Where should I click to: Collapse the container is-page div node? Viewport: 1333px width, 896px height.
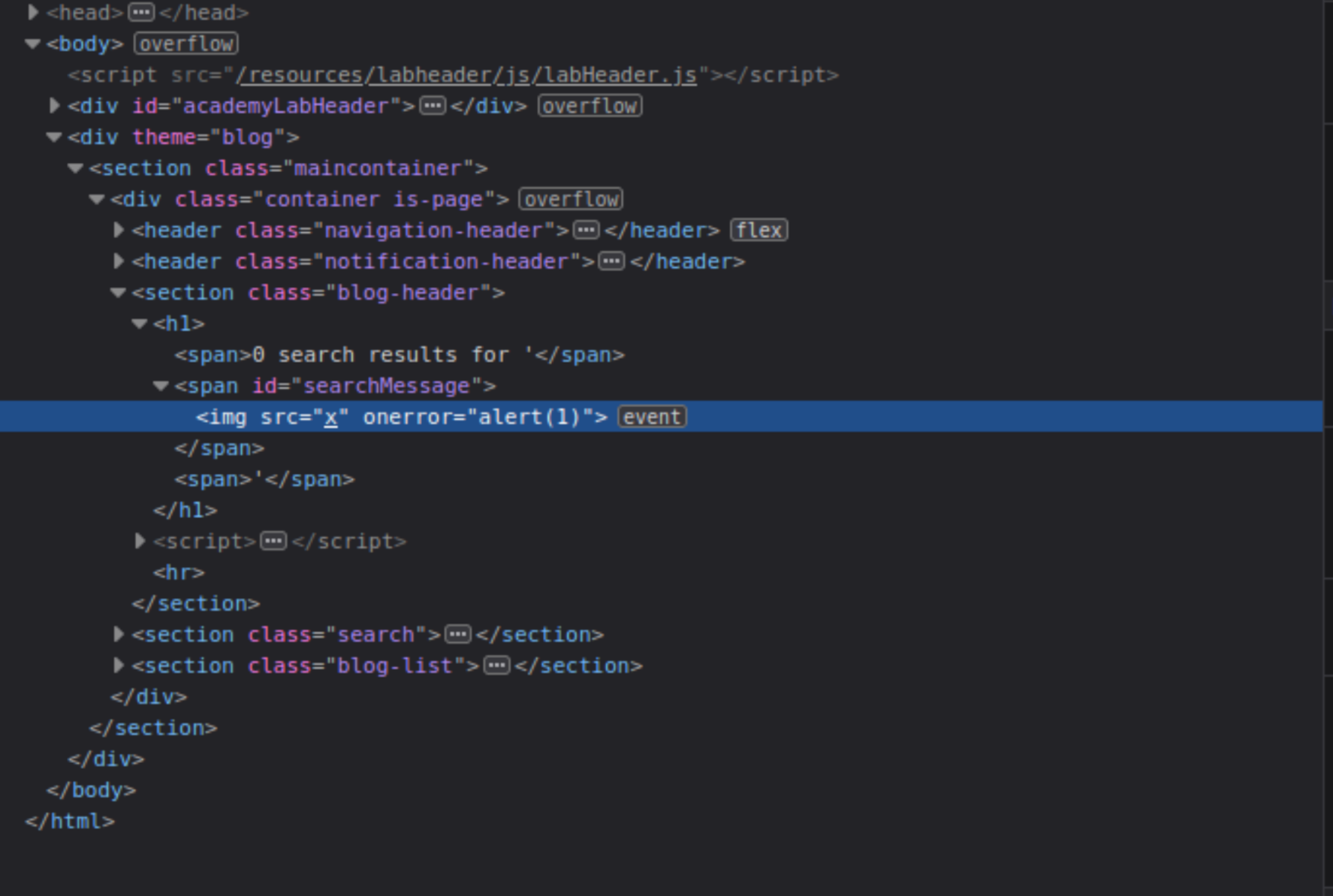click(97, 199)
